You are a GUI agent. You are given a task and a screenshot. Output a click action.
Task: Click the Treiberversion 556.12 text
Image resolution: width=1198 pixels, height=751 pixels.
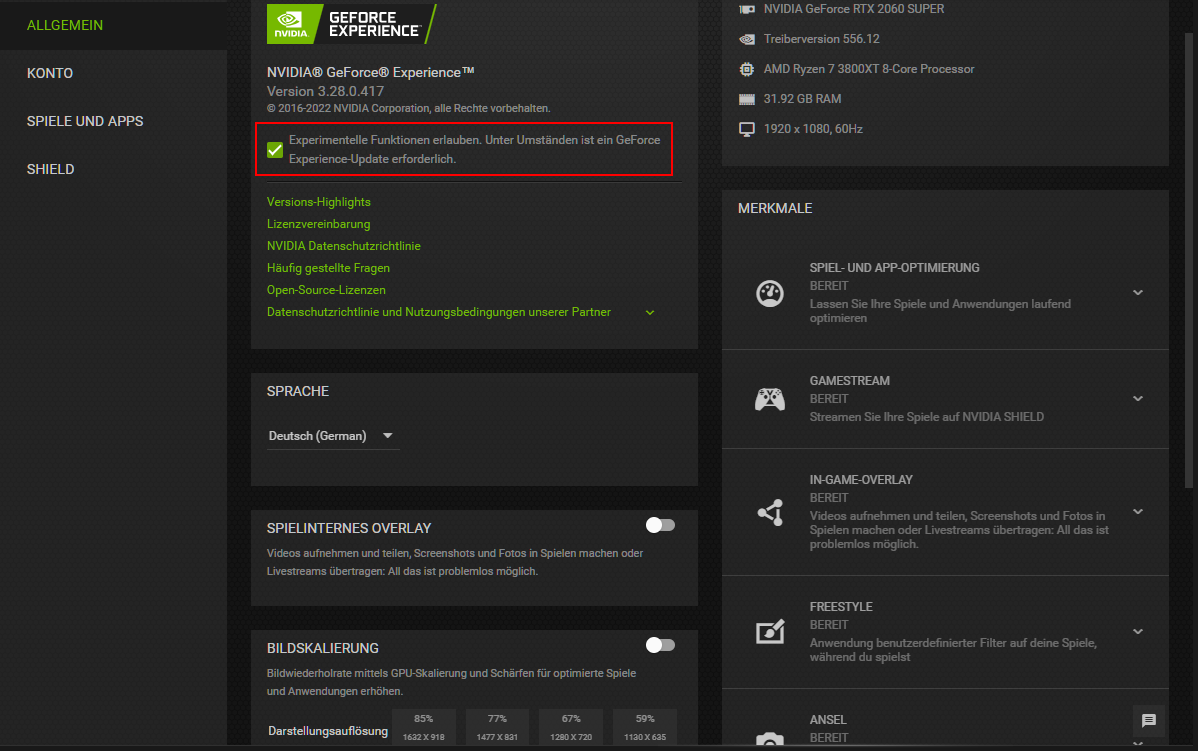coord(821,39)
